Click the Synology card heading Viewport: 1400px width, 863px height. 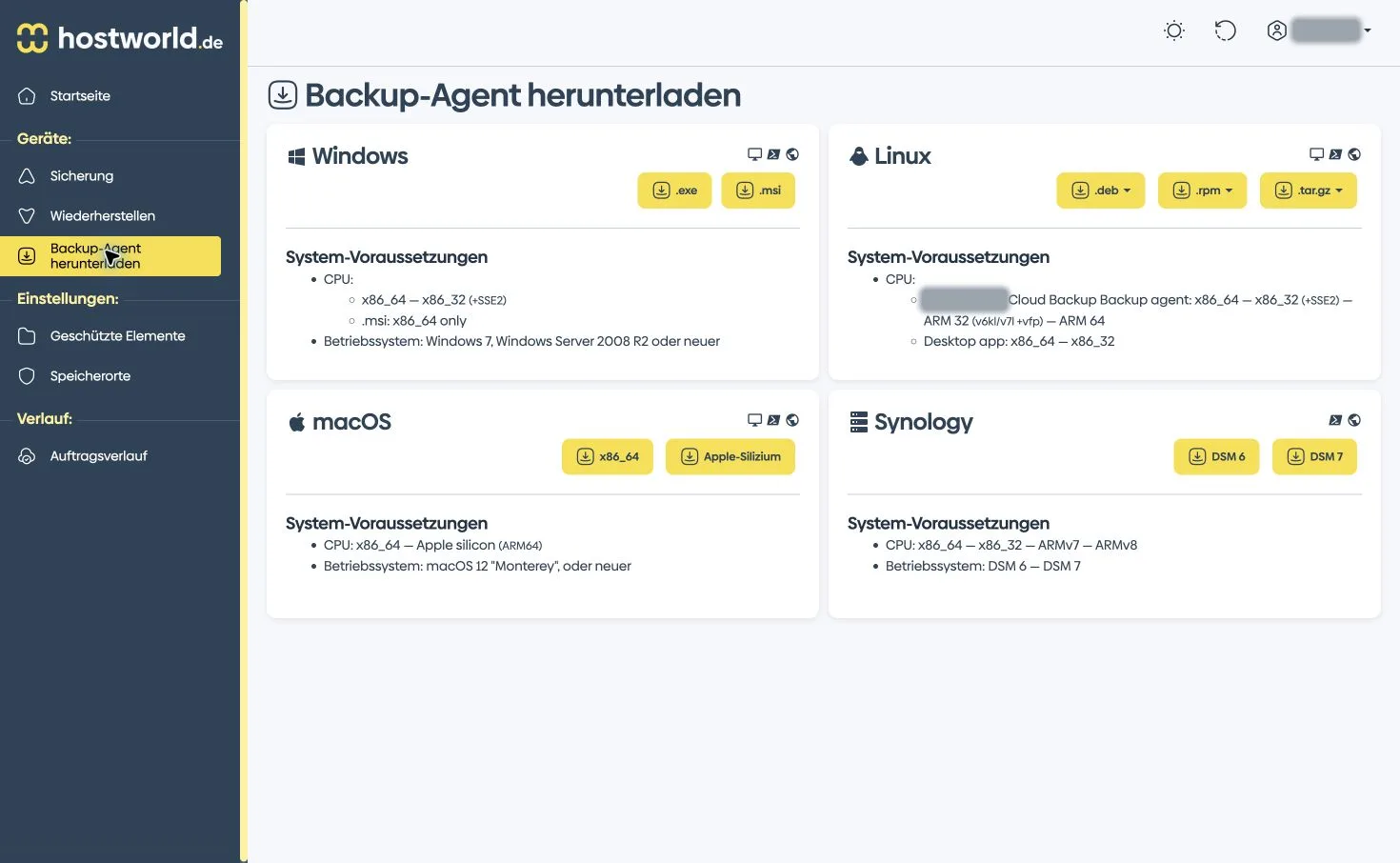coord(910,422)
